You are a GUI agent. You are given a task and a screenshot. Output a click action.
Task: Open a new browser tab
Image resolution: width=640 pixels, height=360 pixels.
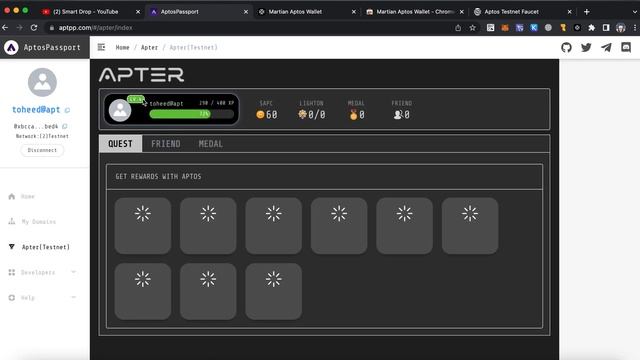point(587,12)
